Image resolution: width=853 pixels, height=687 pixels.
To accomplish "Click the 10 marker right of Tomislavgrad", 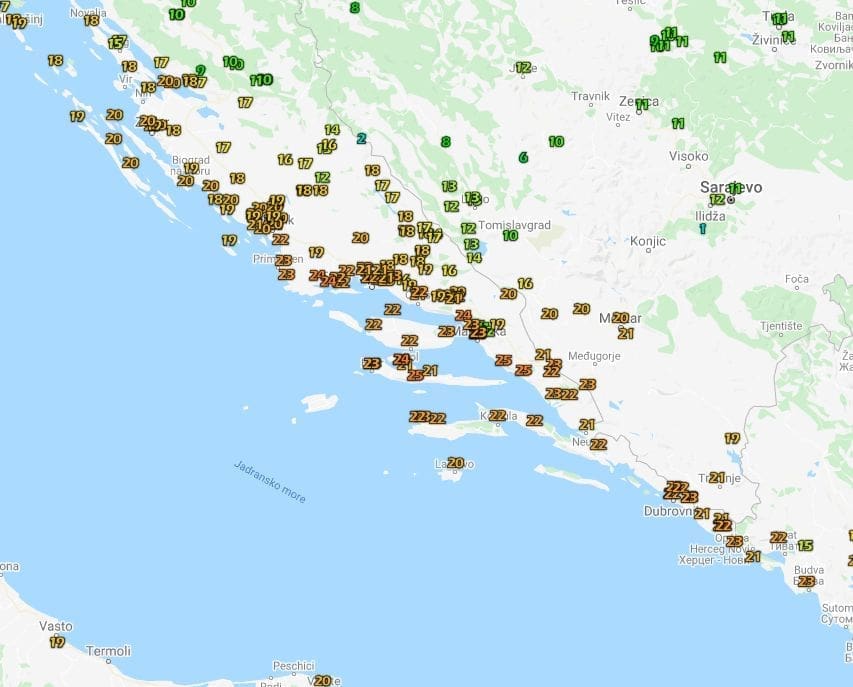I will [510, 236].
